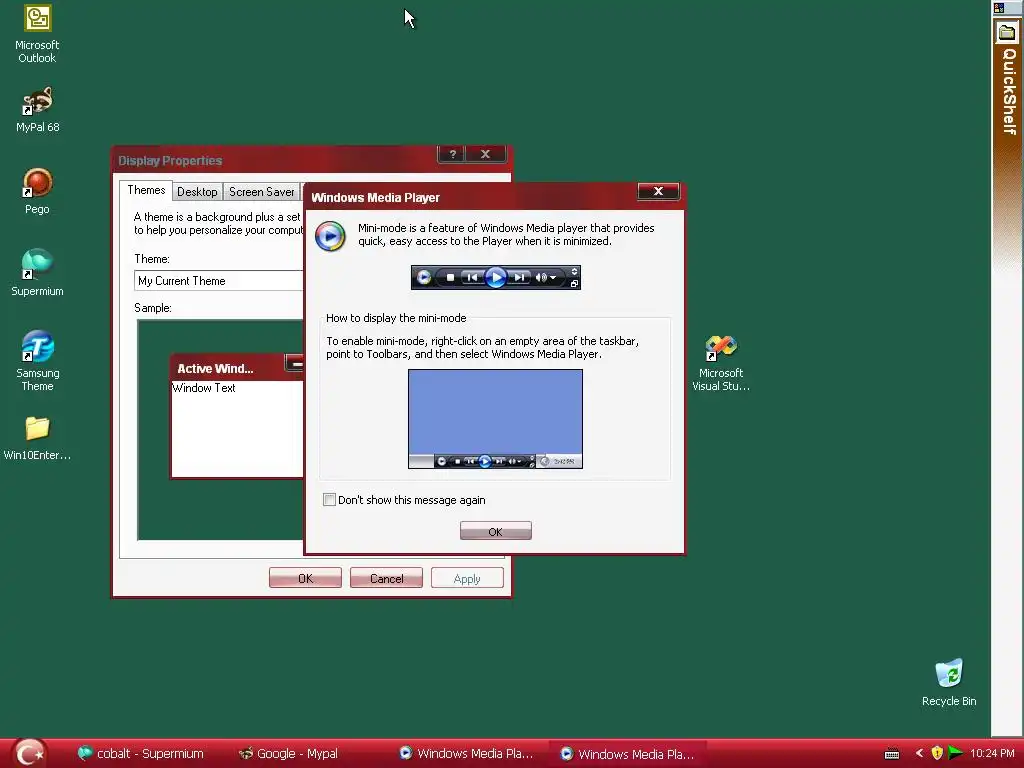
Task: Click the QuickShelf vertical title label
Action: (x=1009, y=91)
